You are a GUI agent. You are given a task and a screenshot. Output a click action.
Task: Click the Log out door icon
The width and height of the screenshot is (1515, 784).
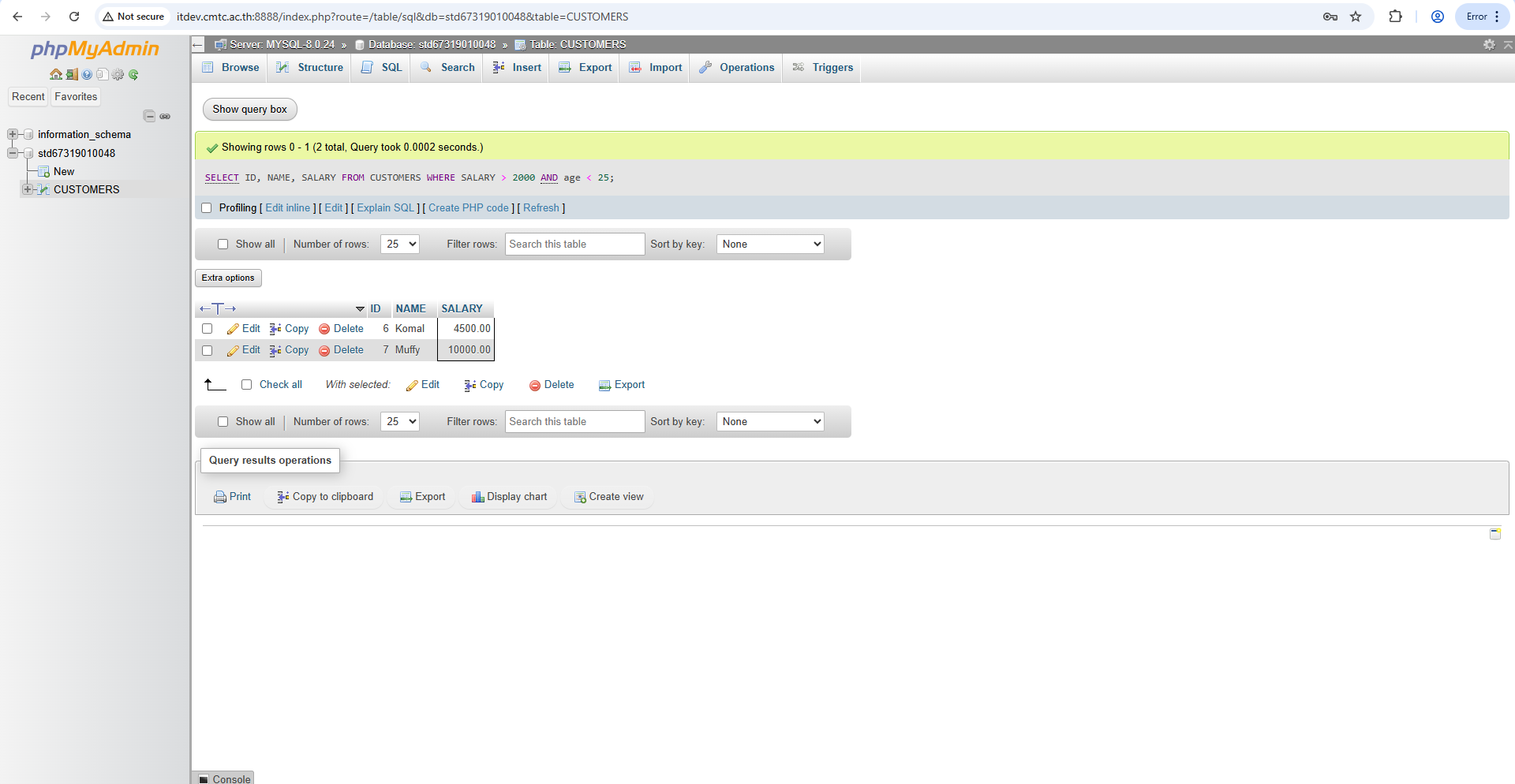point(71,74)
